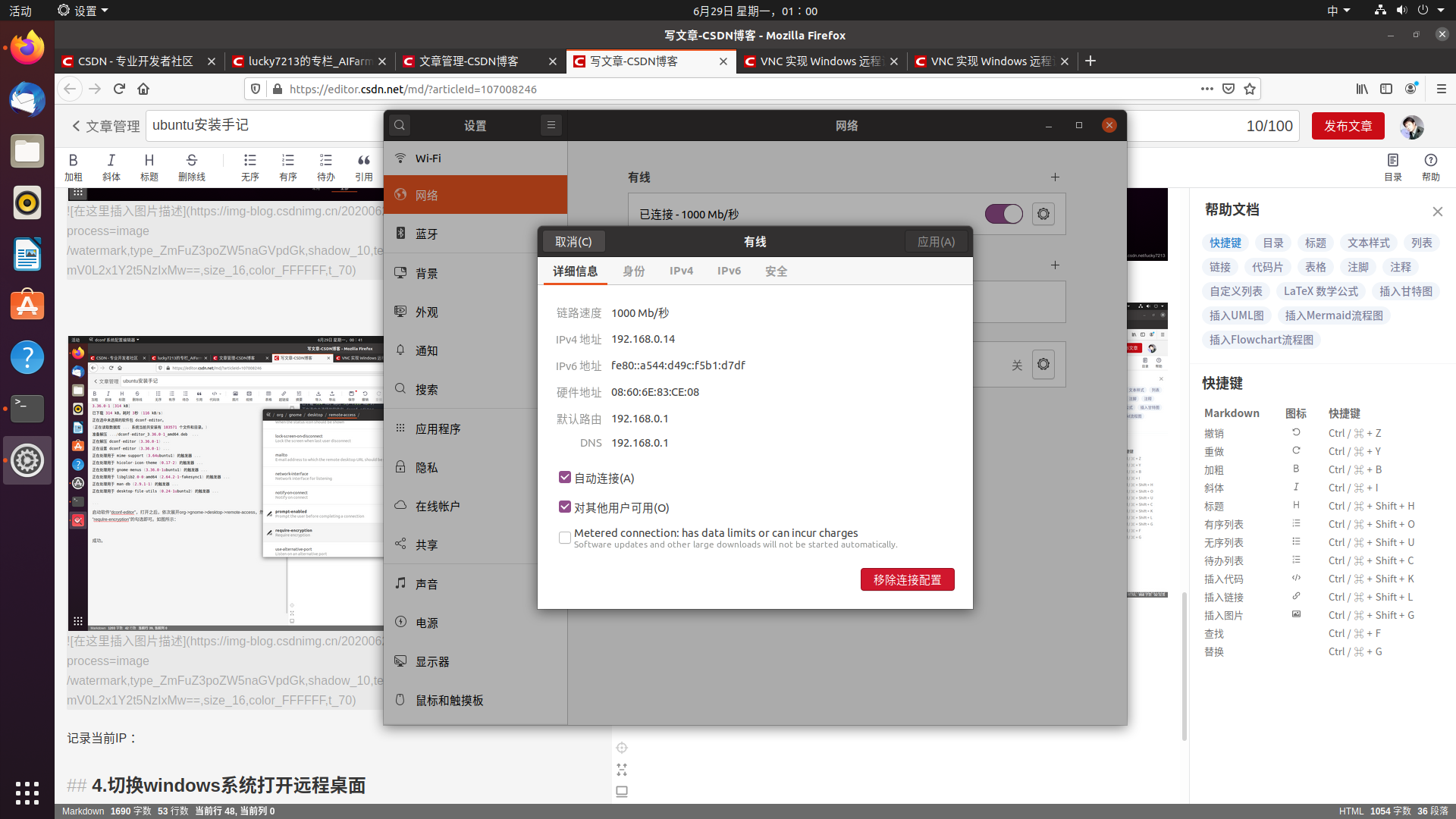Reload the page in Firefox
This screenshot has height=819, width=1456.
tap(119, 89)
